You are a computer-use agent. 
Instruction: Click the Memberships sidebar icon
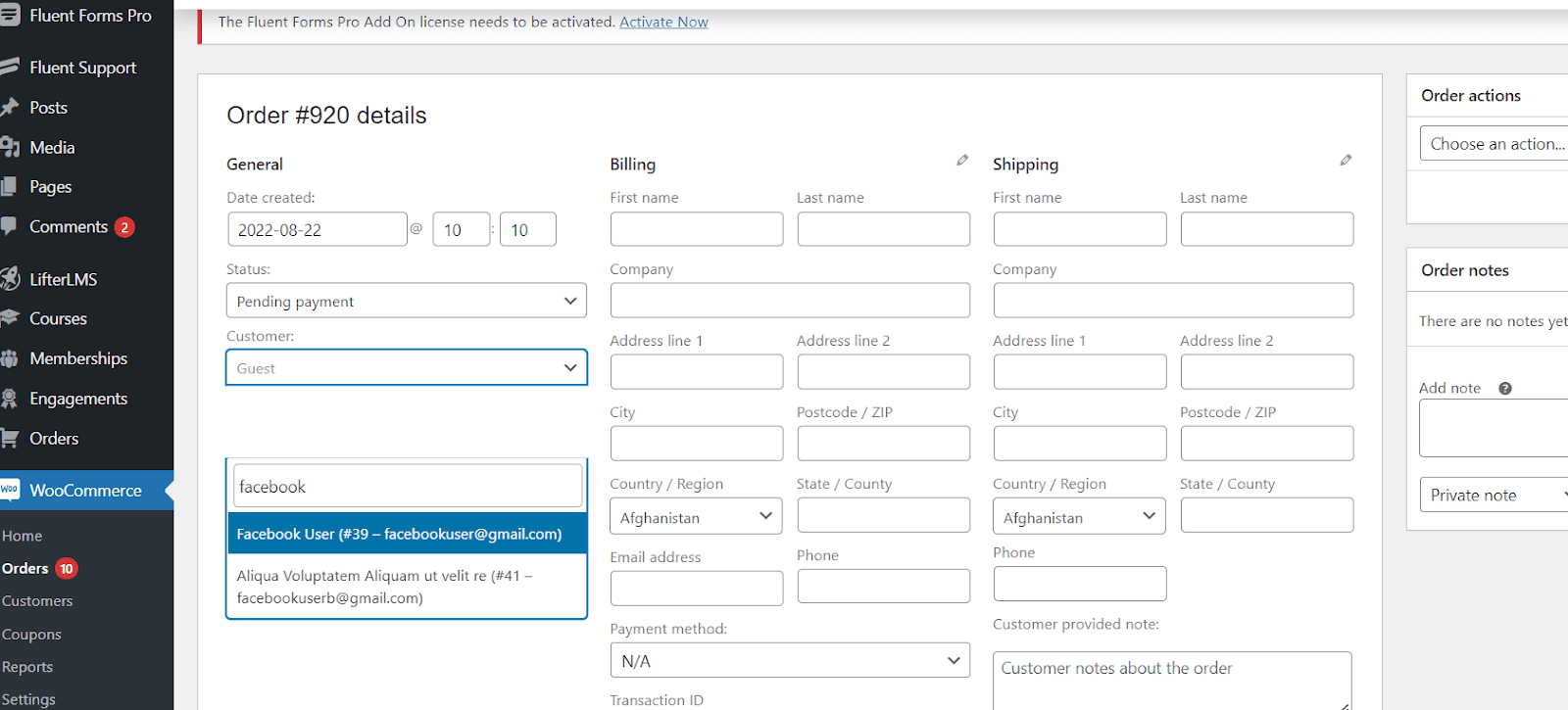(10, 358)
